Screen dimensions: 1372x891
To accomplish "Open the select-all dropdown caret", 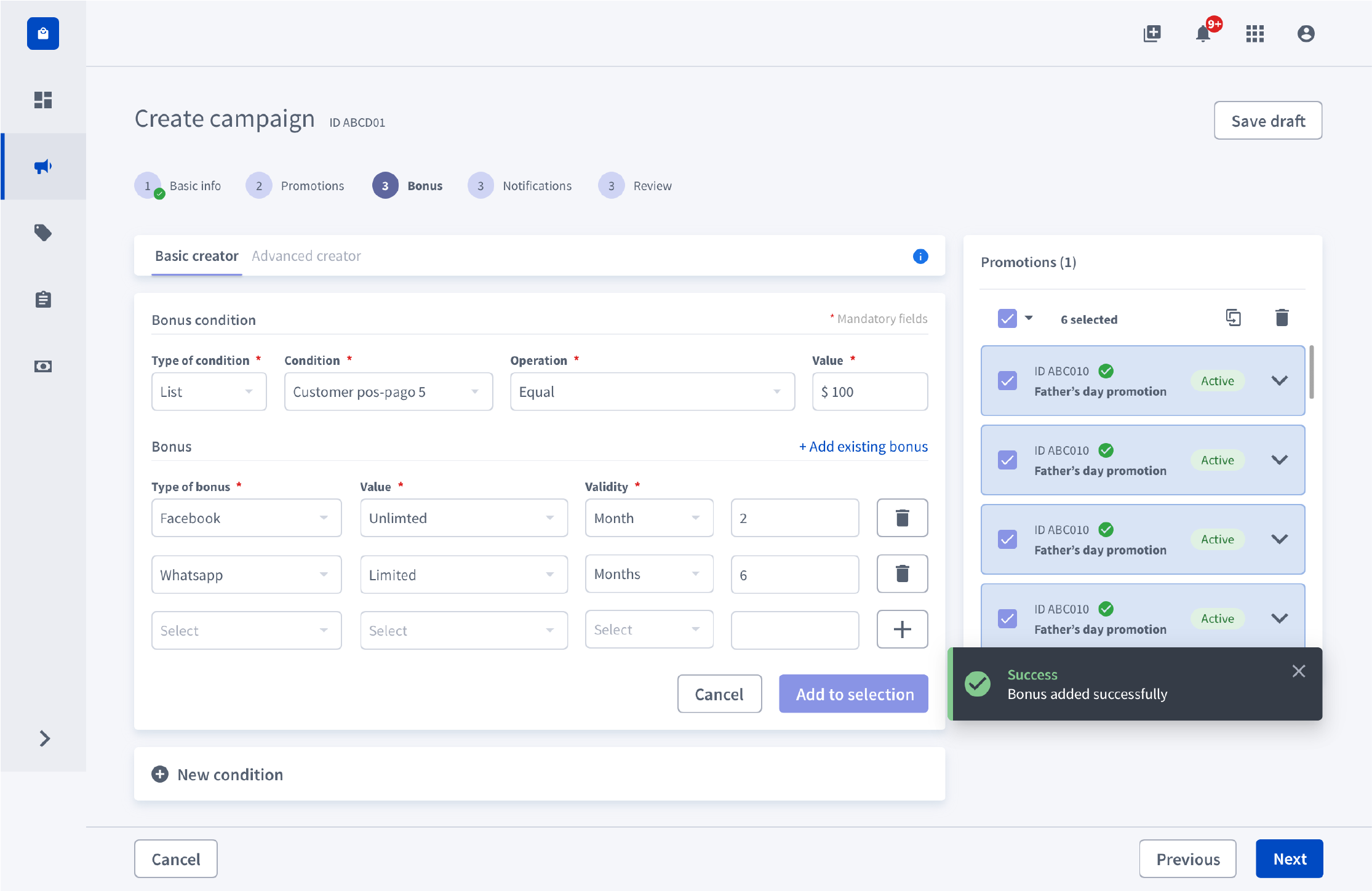I will 1029,318.
